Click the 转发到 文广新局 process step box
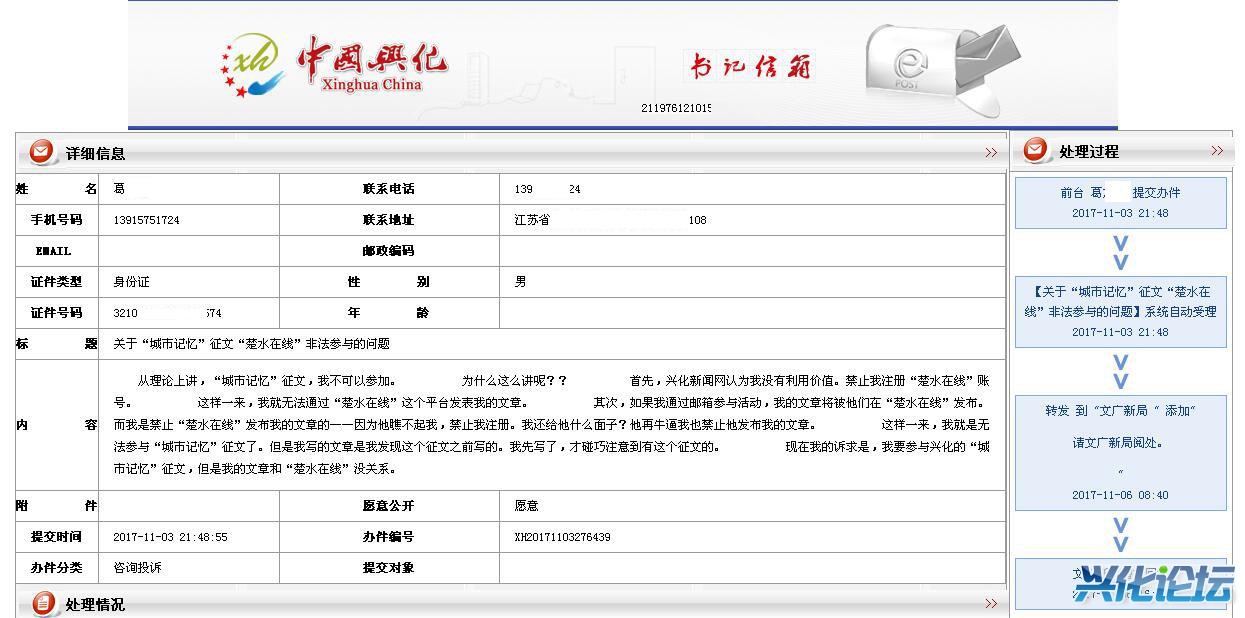1245x618 pixels. pos(1120,452)
